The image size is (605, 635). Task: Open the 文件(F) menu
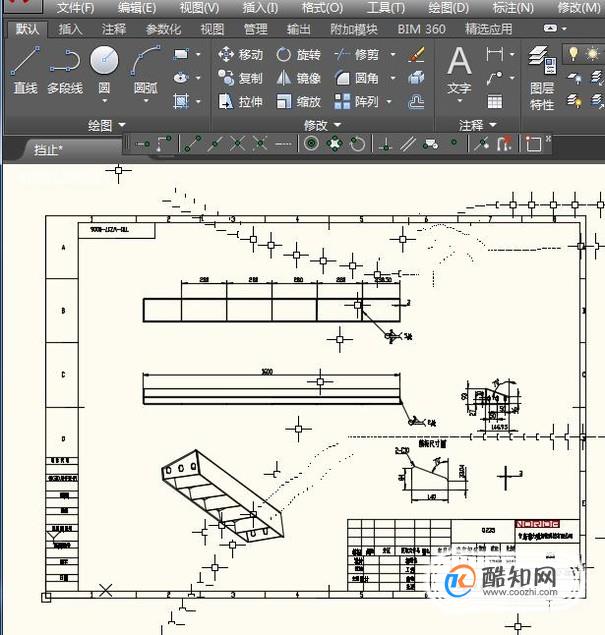click(75, 8)
